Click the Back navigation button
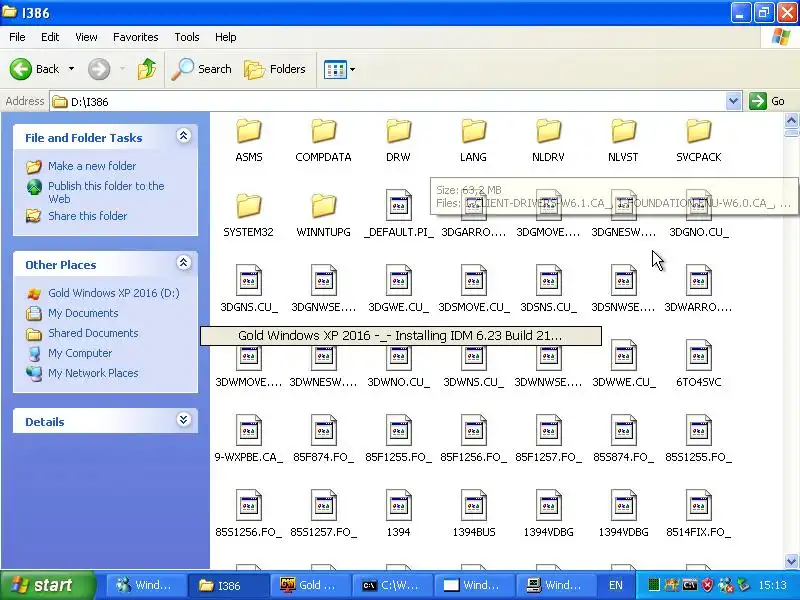This screenshot has height=600, width=800. pyautogui.click(x=35, y=69)
